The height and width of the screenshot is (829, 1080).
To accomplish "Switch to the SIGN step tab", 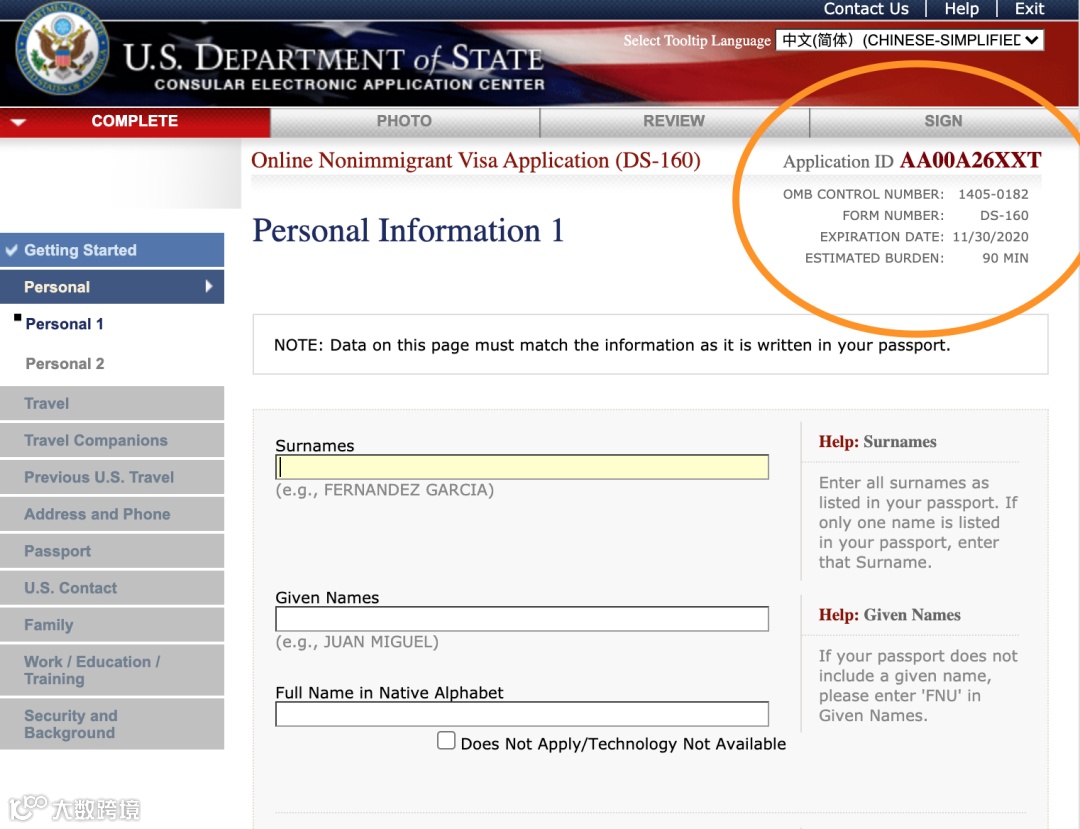I will coord(944,121).
